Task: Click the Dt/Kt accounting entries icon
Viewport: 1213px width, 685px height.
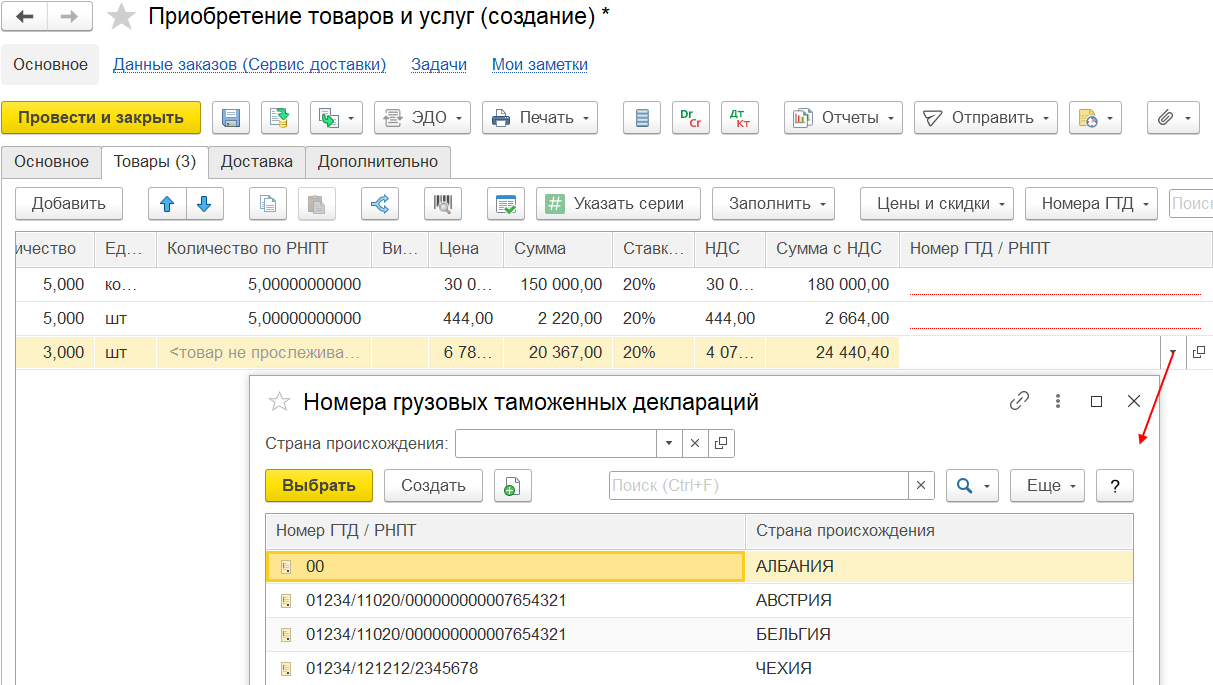Action: 740,118
